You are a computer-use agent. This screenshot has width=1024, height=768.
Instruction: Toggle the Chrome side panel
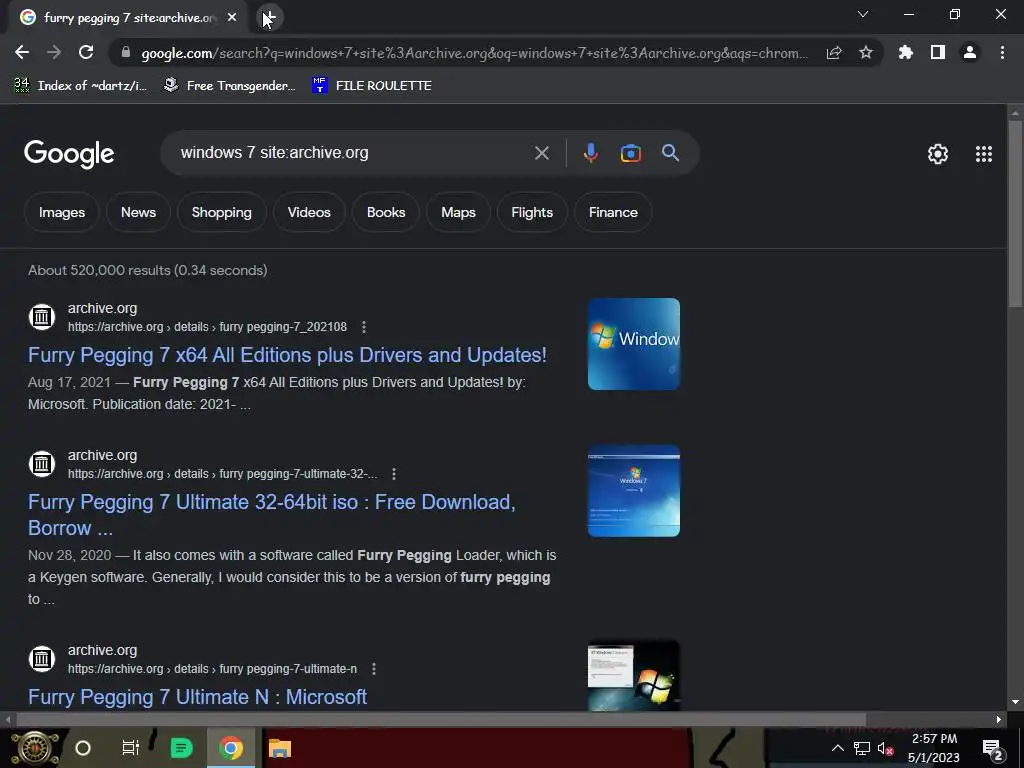[x=938, y=52]
